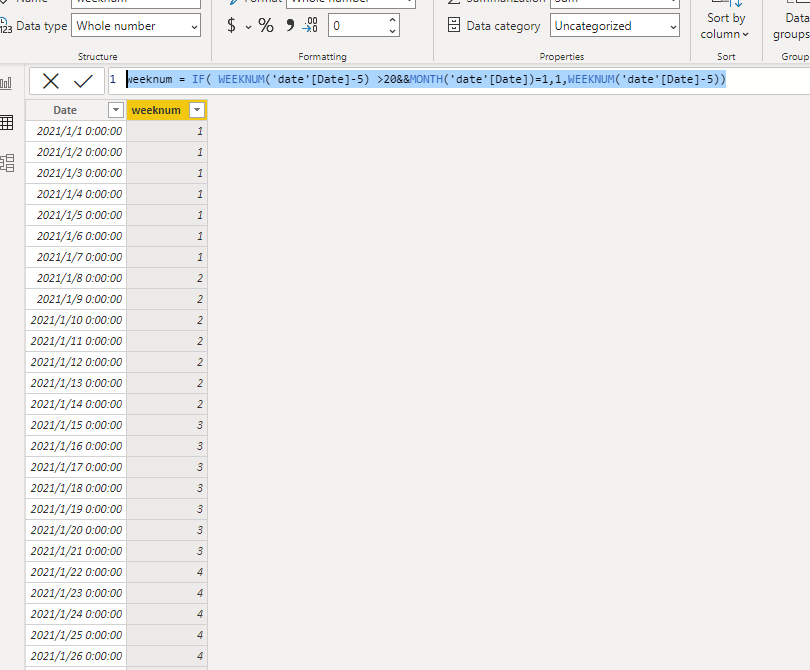Open the Report view from the sidebar

coord(6,83)
